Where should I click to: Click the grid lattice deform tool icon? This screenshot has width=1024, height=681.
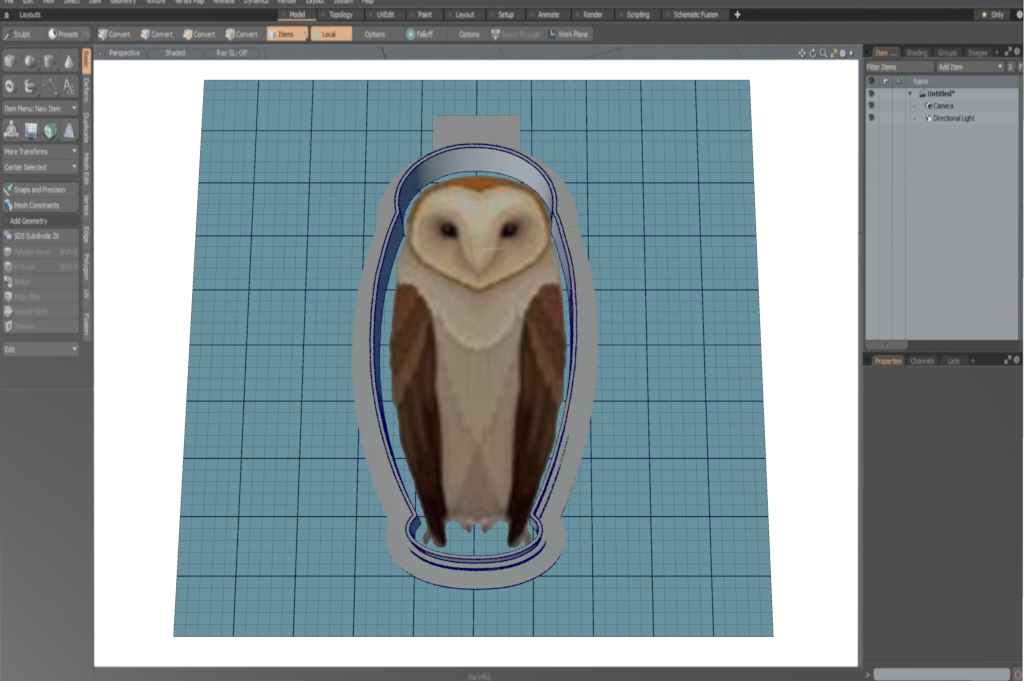[x=31, y=130]
